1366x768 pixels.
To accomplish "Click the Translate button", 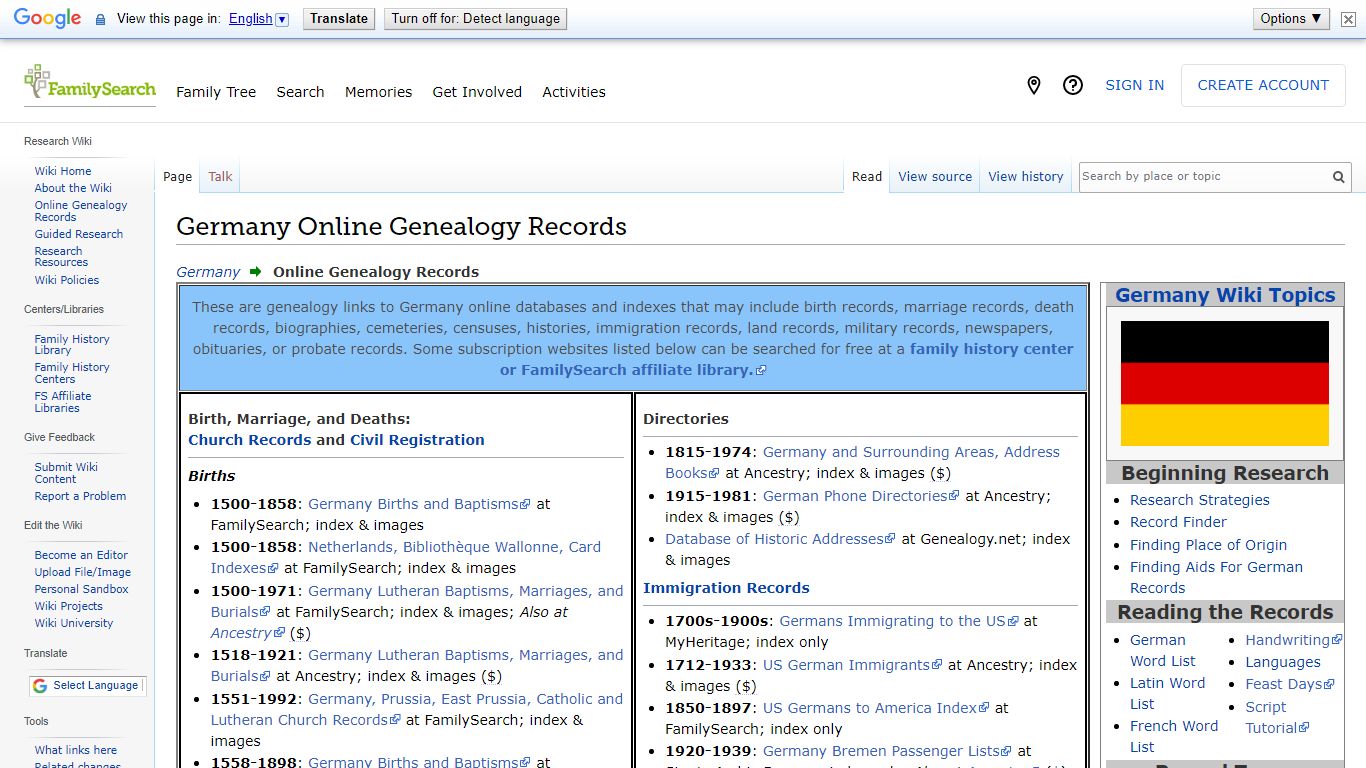I will [339, 19].
